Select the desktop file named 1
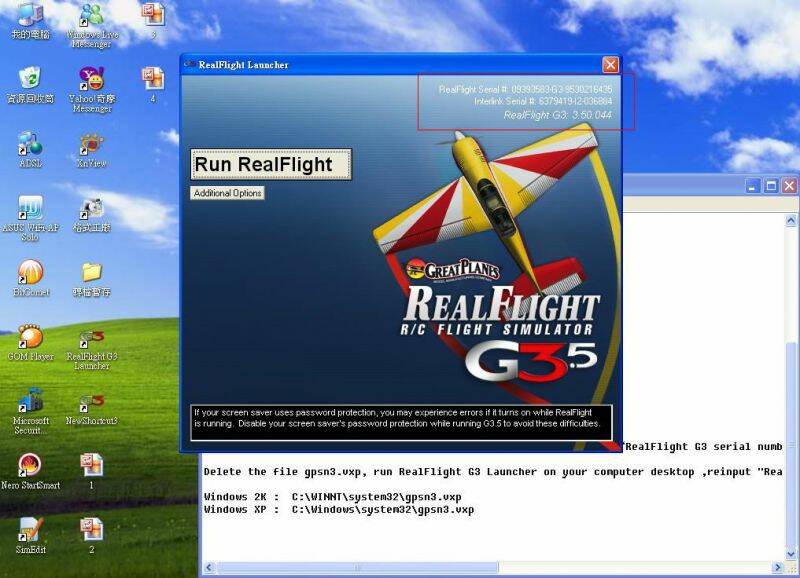 pos(92,472)
